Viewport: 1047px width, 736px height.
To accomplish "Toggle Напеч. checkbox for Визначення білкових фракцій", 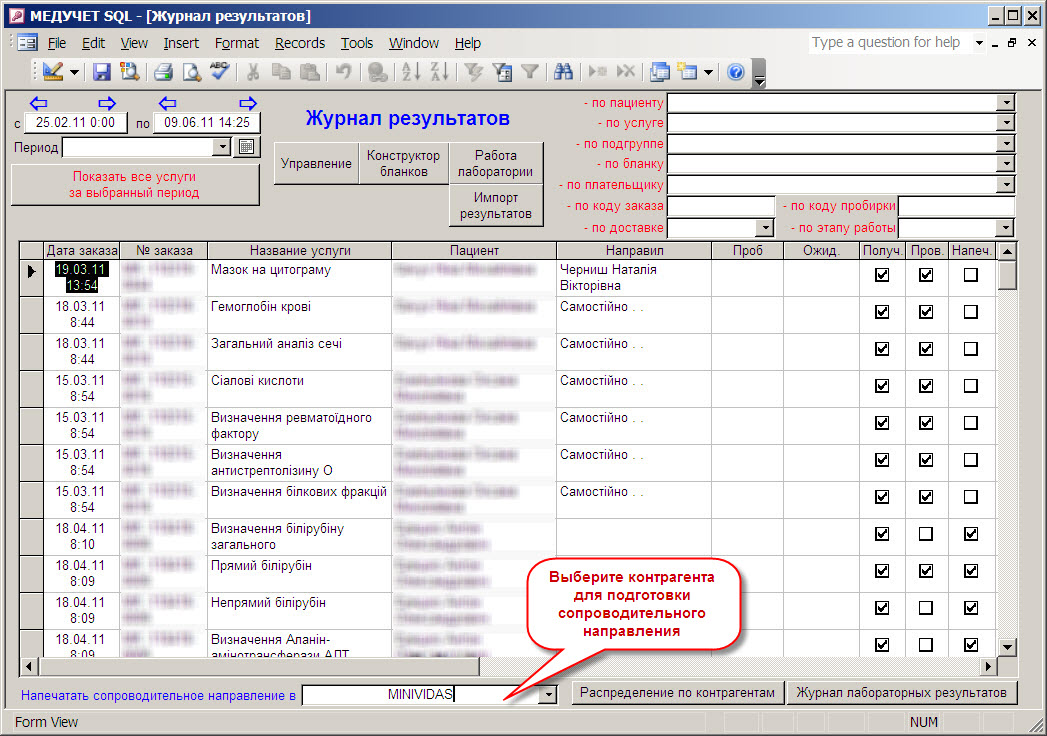I will coord(971,497).
